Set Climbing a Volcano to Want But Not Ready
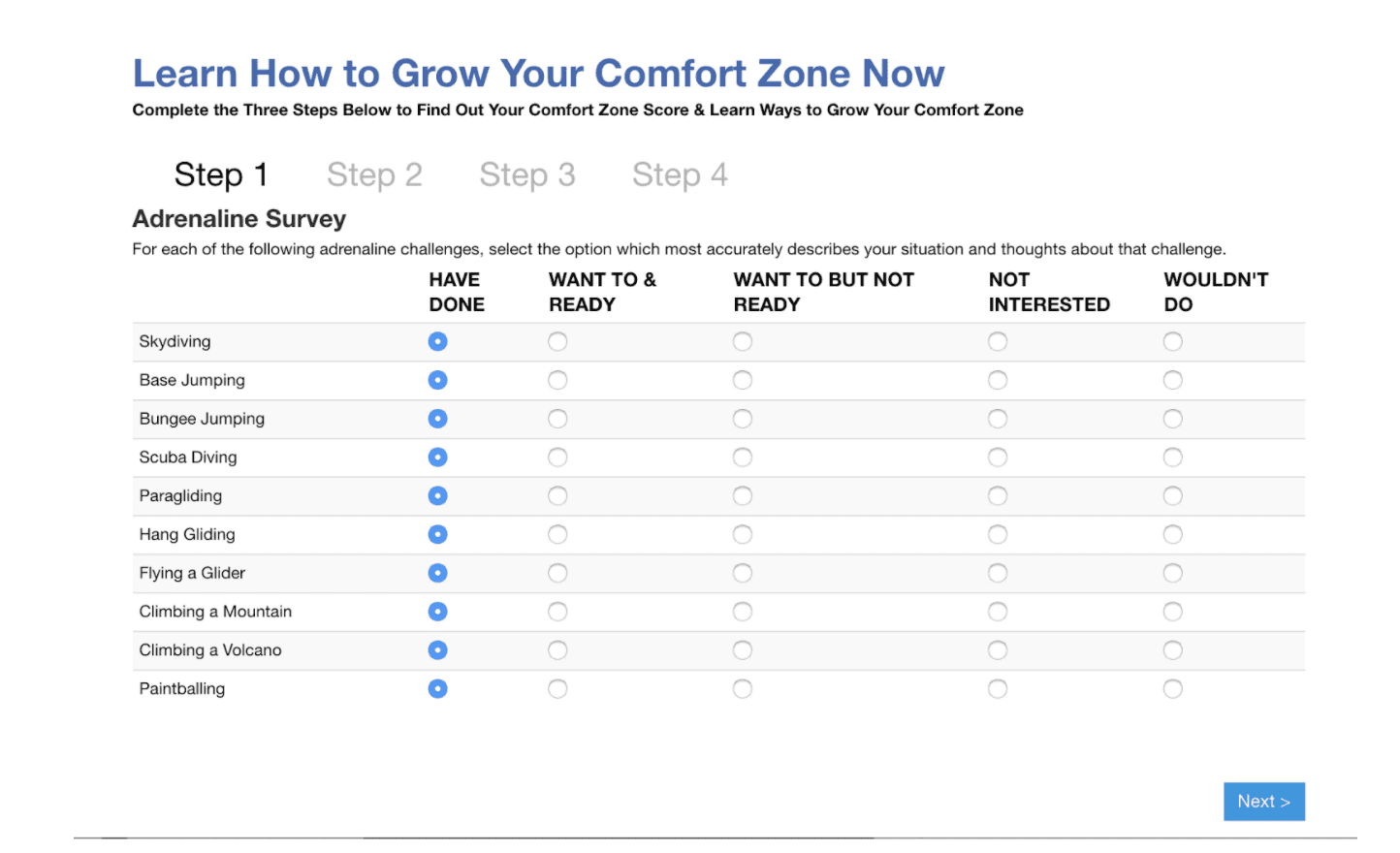1400x853 pixels. tap(743, 650)
